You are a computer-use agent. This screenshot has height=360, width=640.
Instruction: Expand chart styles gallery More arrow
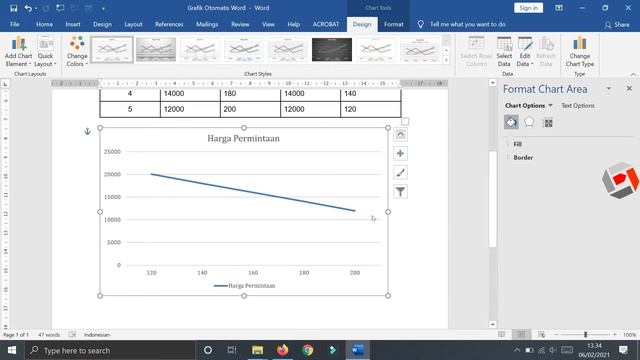coord(446,60)
